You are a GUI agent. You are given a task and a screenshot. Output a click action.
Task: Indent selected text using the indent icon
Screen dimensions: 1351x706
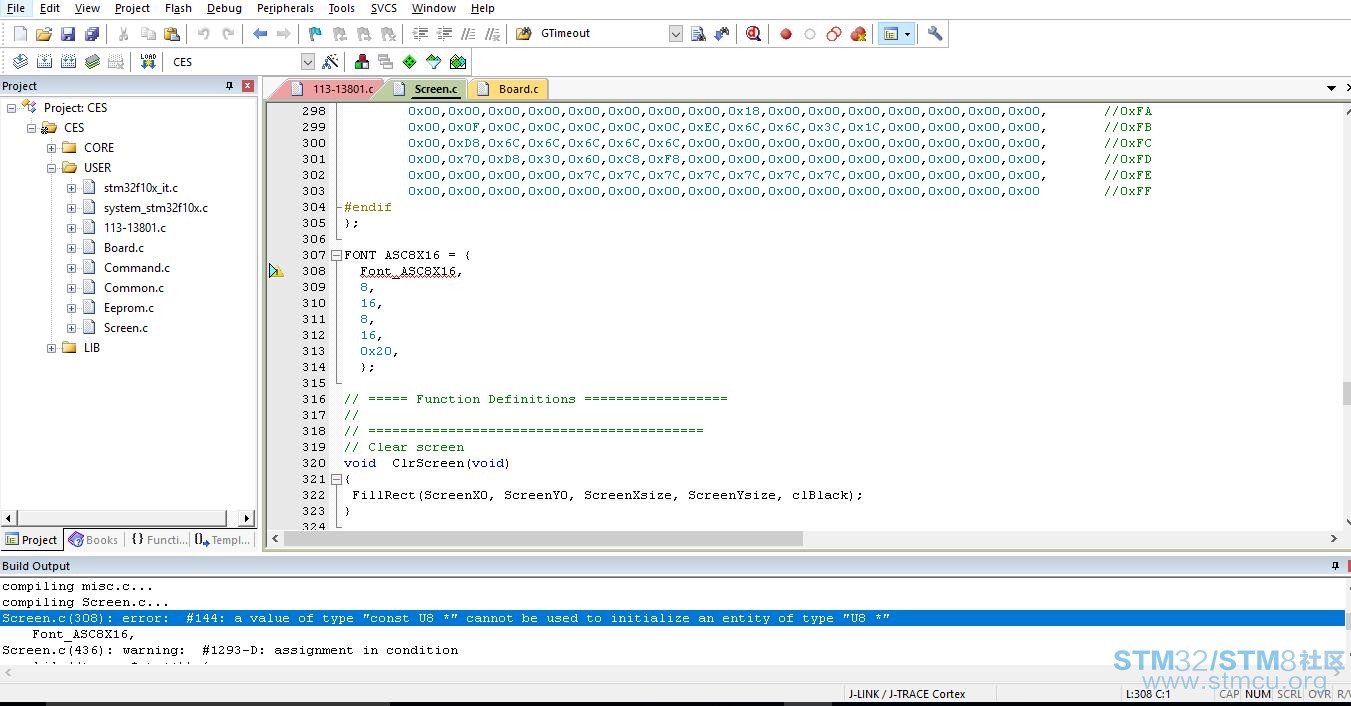click(x=420, y=34)
